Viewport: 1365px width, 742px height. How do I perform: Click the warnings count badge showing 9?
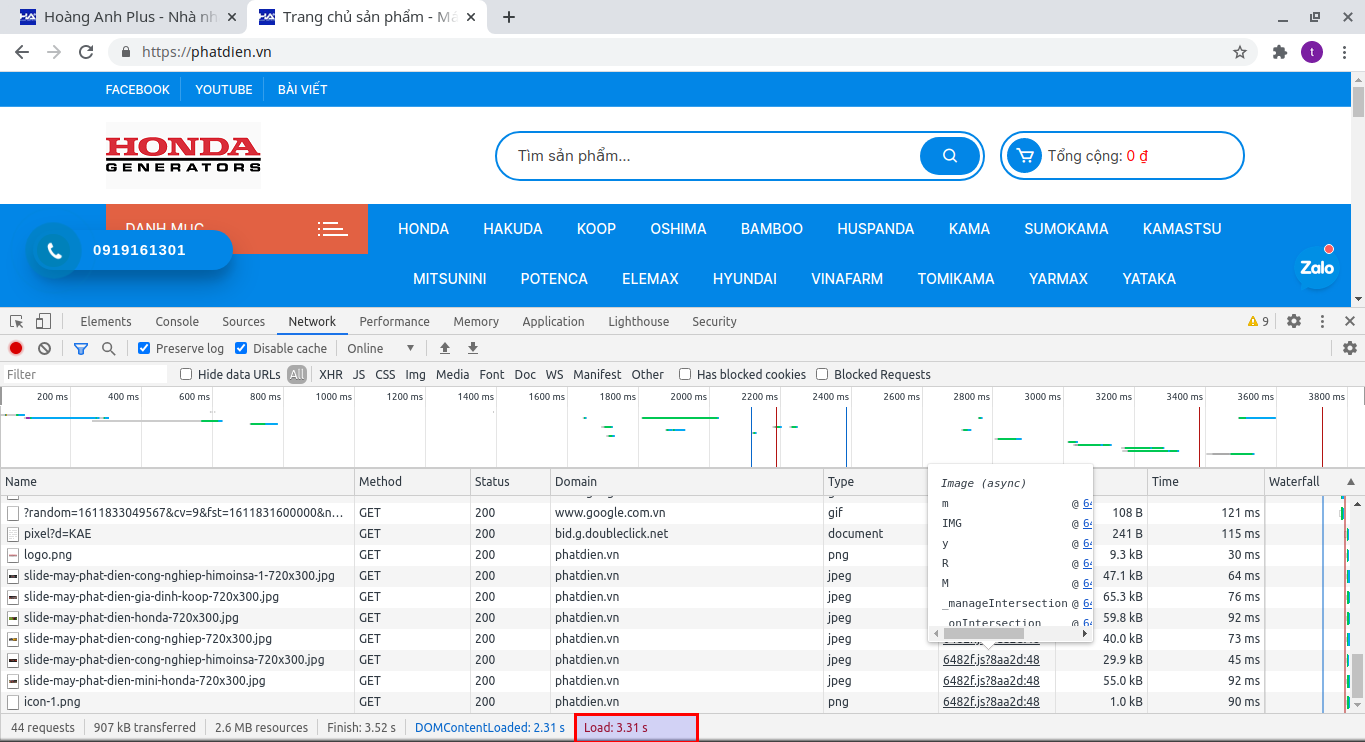1258,321
